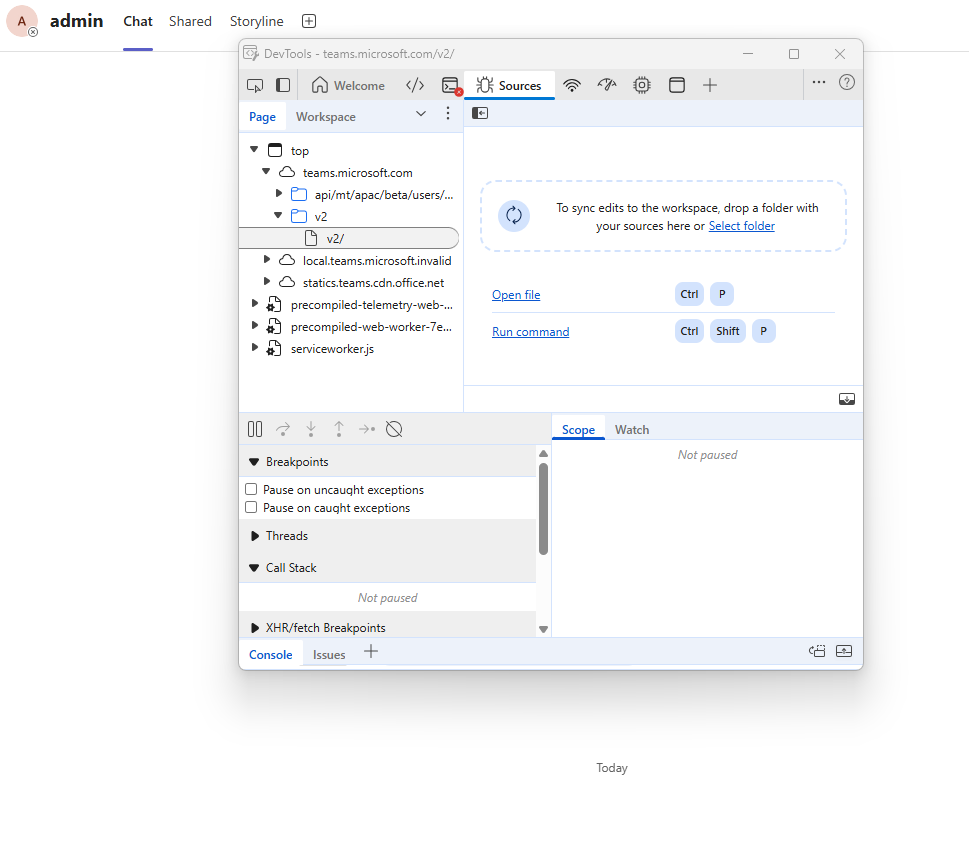
Task: Click the deactivate breakpoints icon
Action: (394, 429)
